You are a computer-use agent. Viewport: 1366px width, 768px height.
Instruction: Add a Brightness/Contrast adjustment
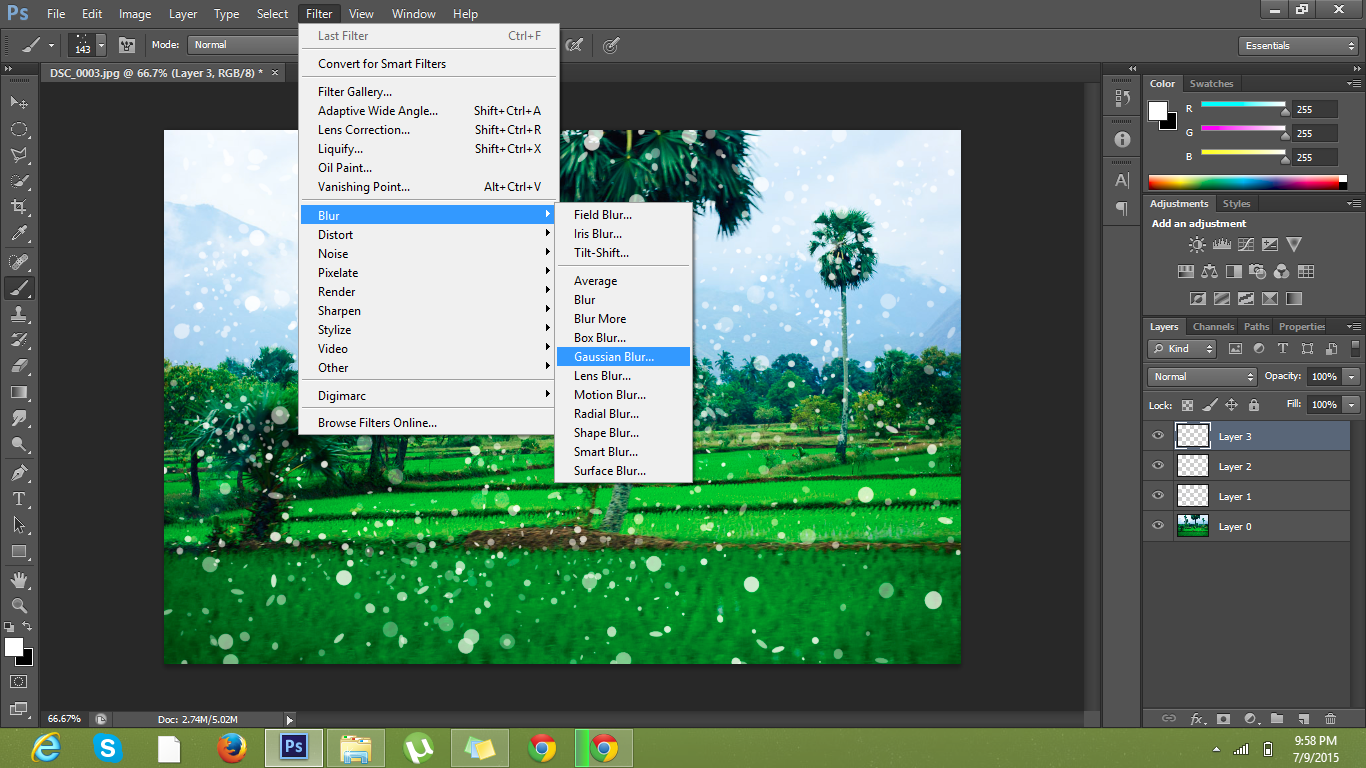(1197, 244)
